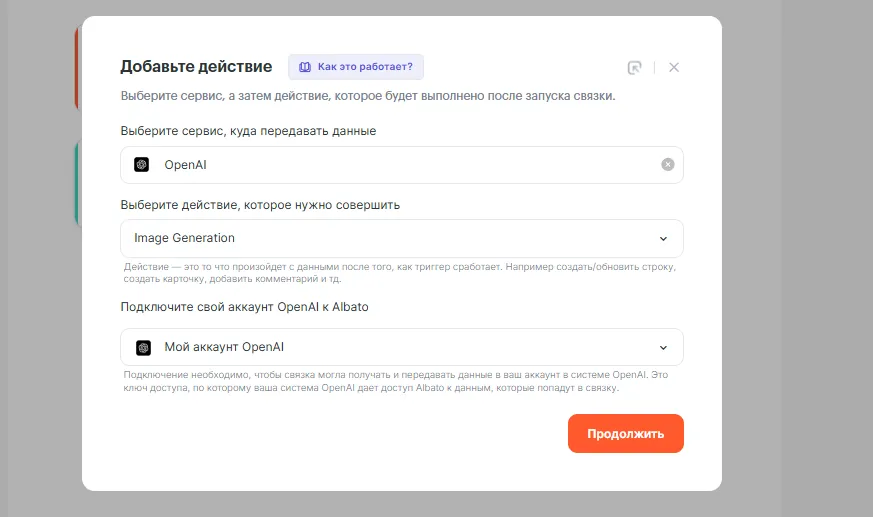Click the "Добавьте действие" dialog title
This screenshot has width=873, height=517.
196,67
